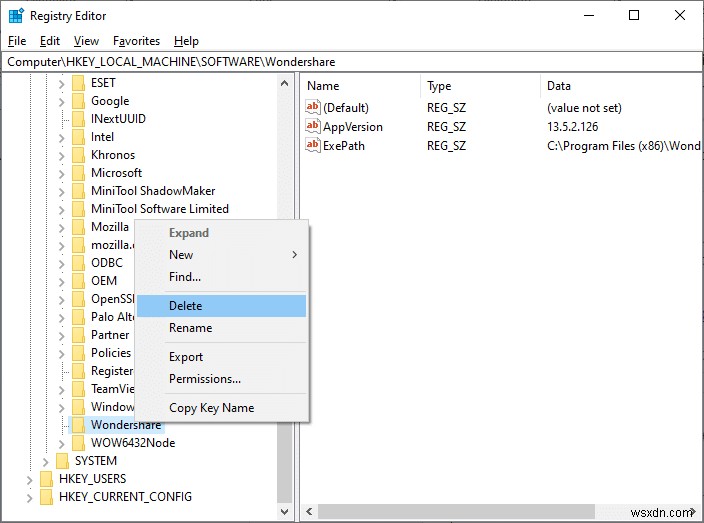Click the 13.5.2.126 data cell
The width and height of the screenshot is (704, 523).
(x=572, y=127)
